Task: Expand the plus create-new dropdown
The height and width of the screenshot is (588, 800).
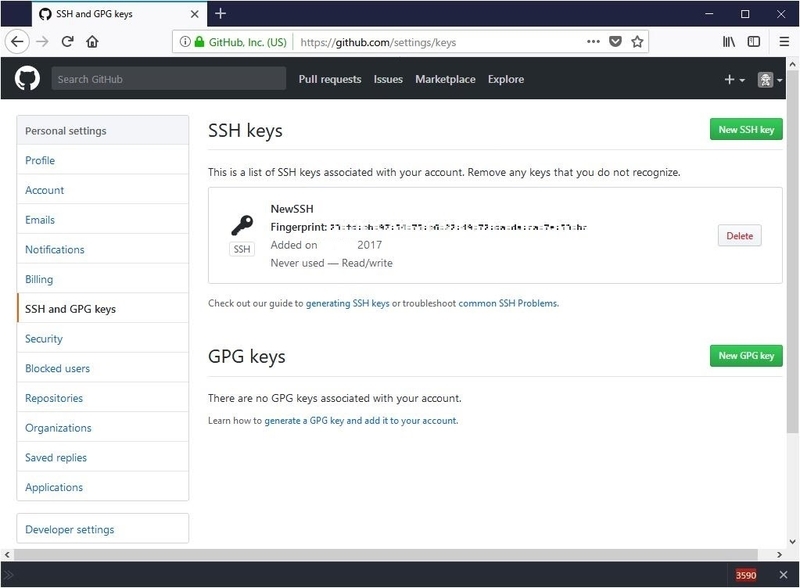Action: (734, 80)
